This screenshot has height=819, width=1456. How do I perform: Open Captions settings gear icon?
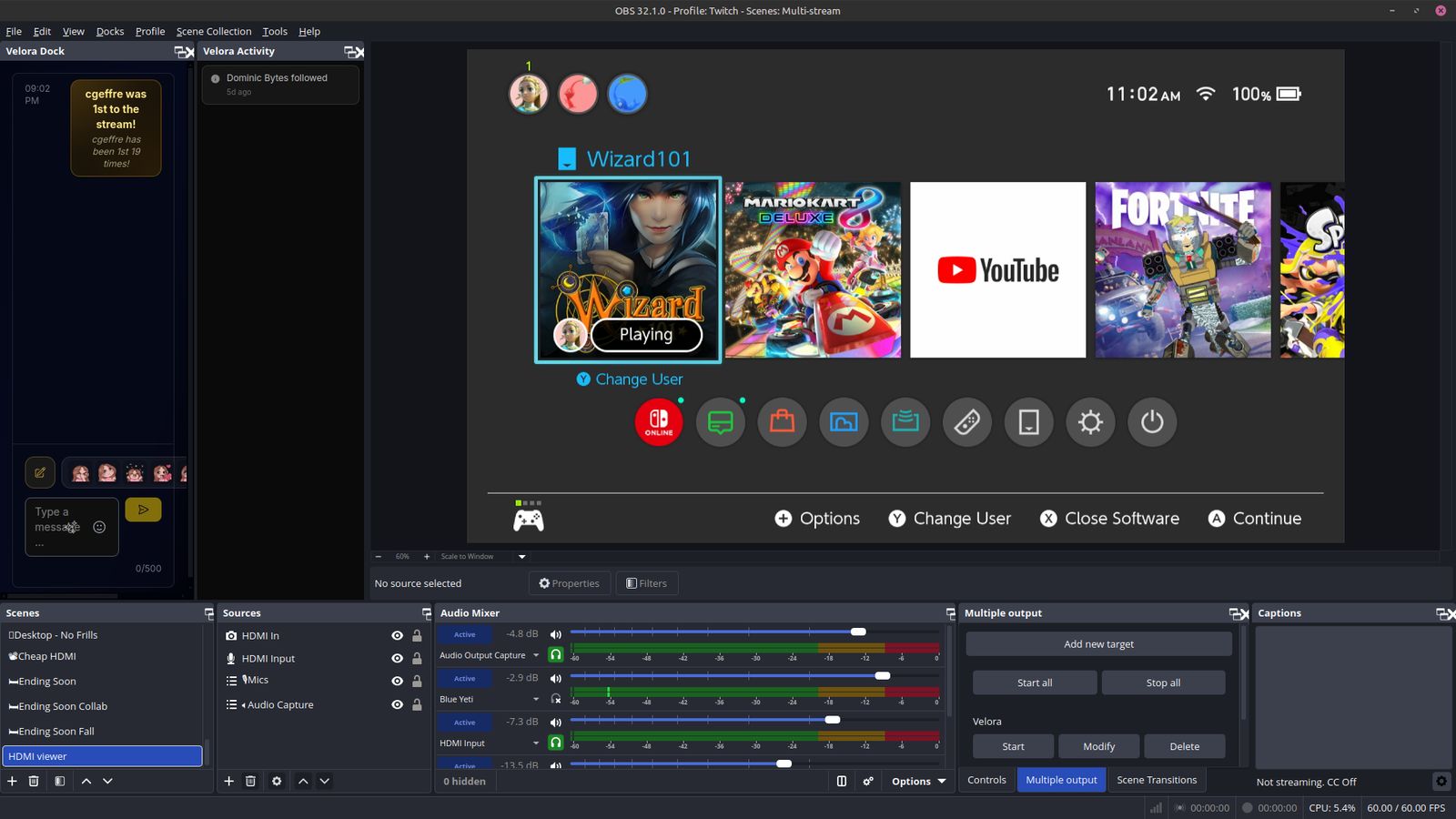coord(1441,781)
